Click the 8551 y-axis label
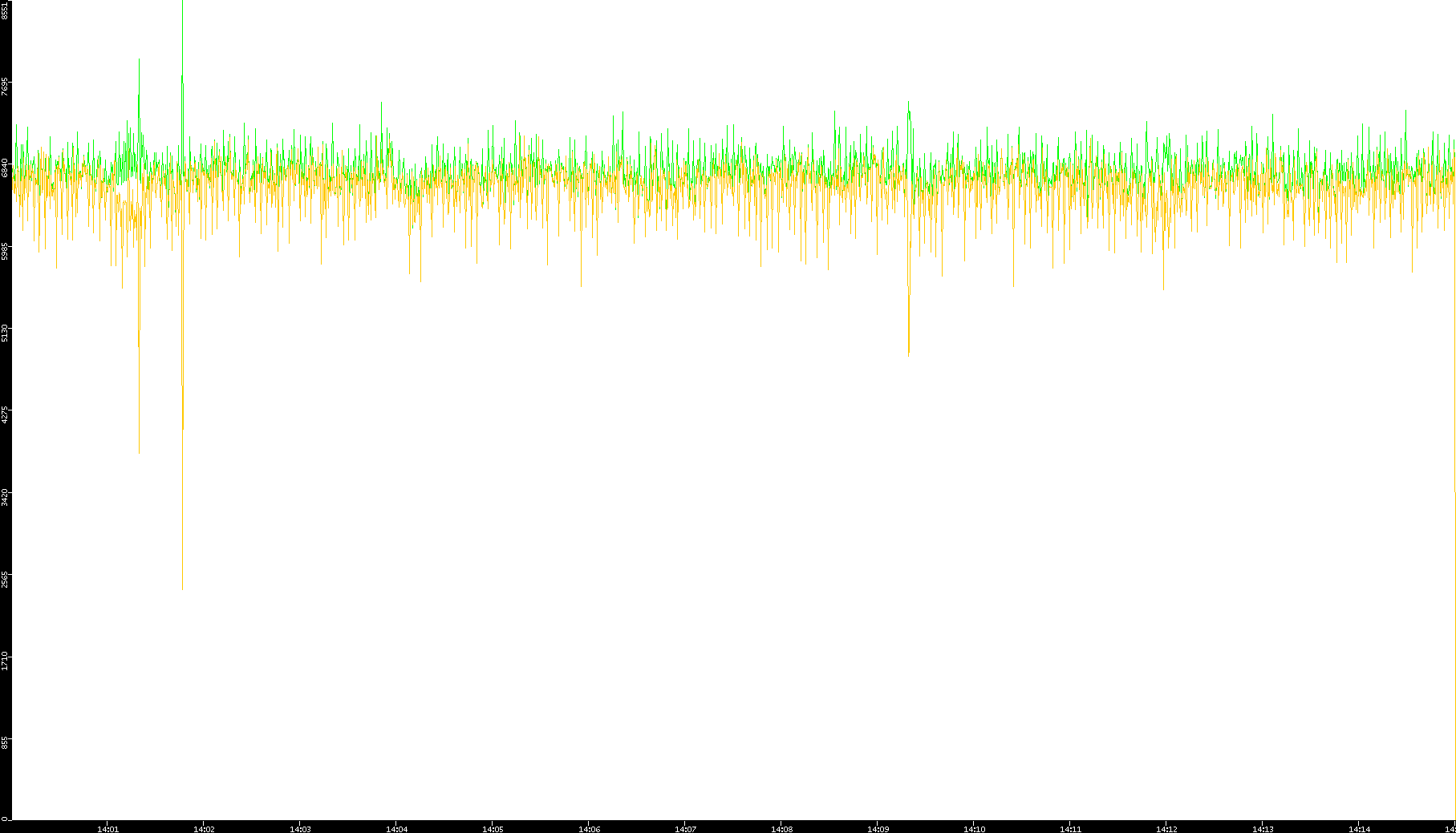Screen dimensions: 1456x833 pyautogui.click(x=6, y=10)
